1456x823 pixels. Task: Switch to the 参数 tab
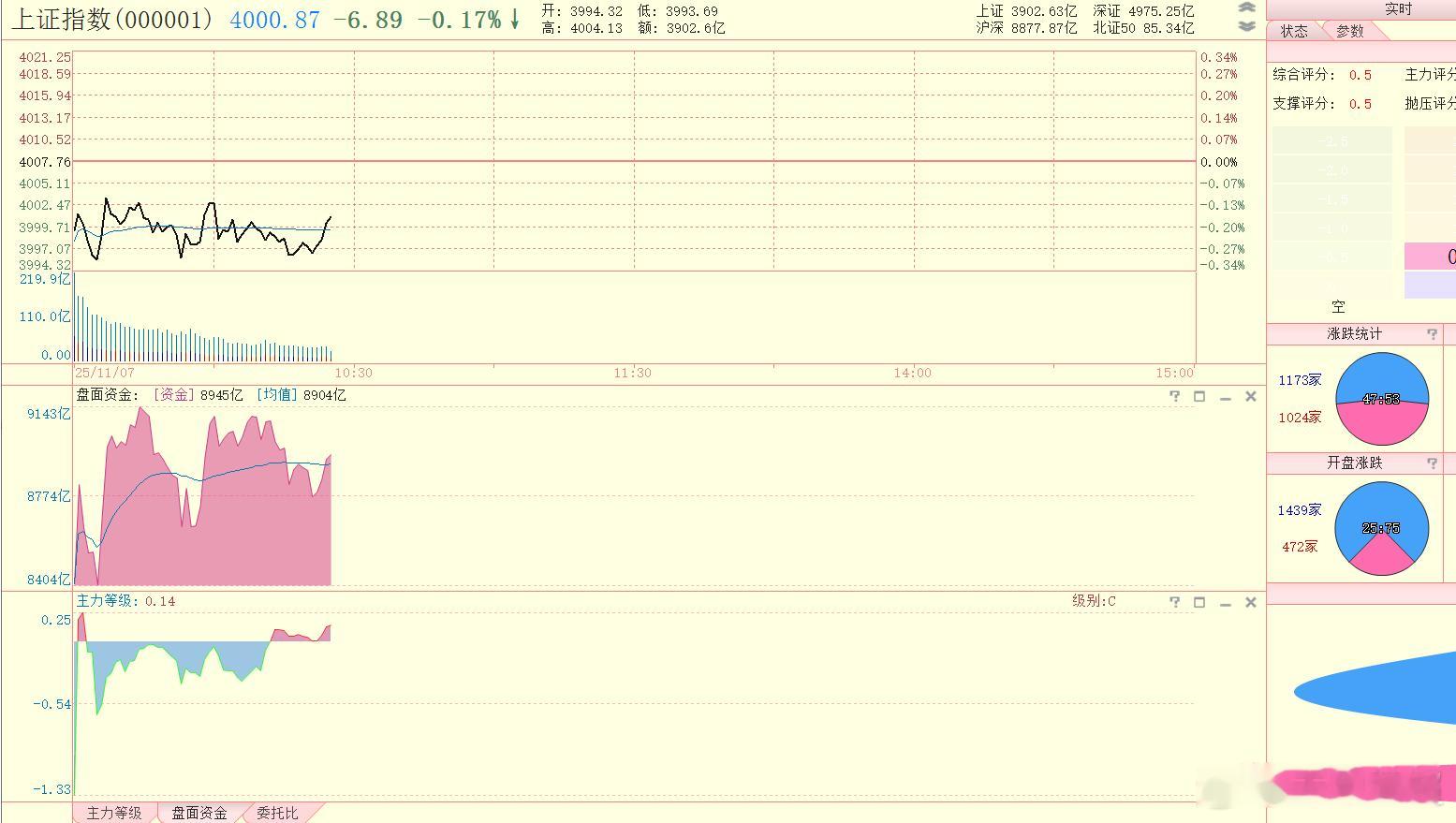coord(1350,31)
